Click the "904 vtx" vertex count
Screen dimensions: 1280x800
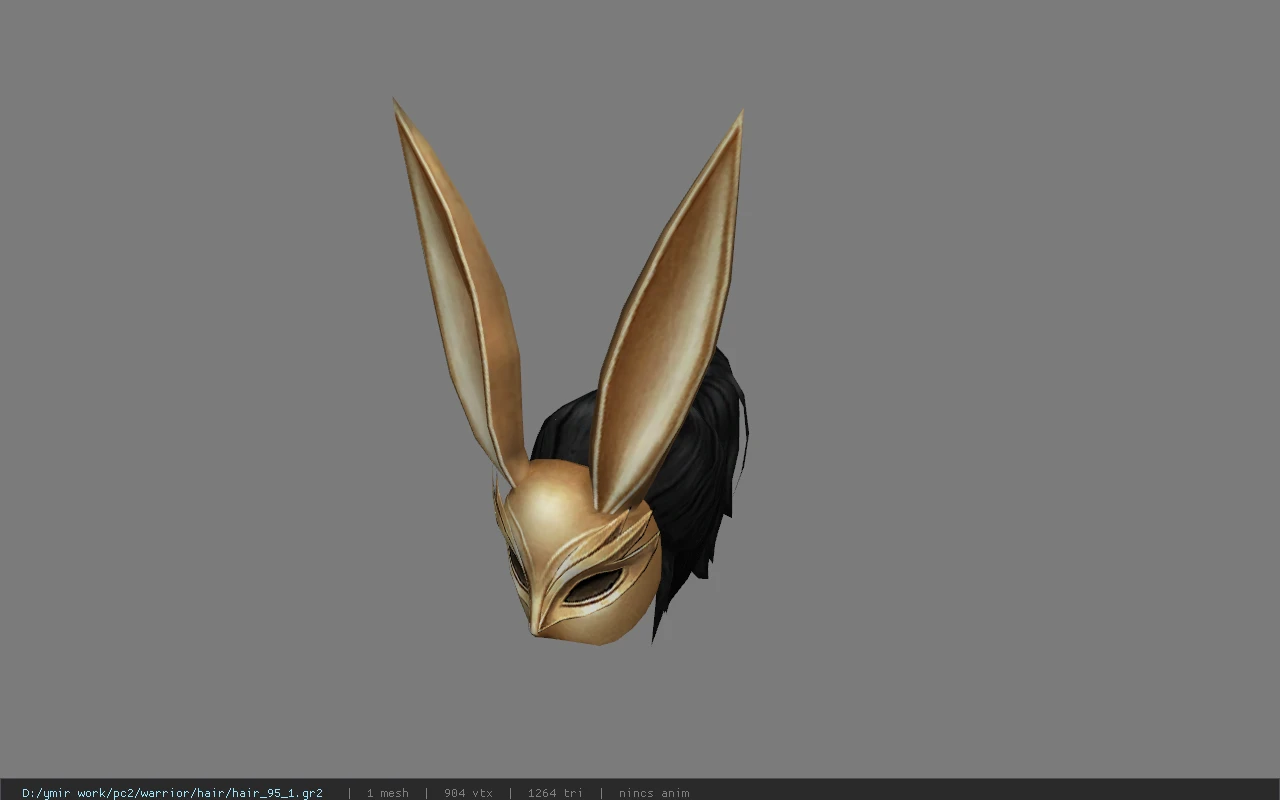click(x=468, y=793)
